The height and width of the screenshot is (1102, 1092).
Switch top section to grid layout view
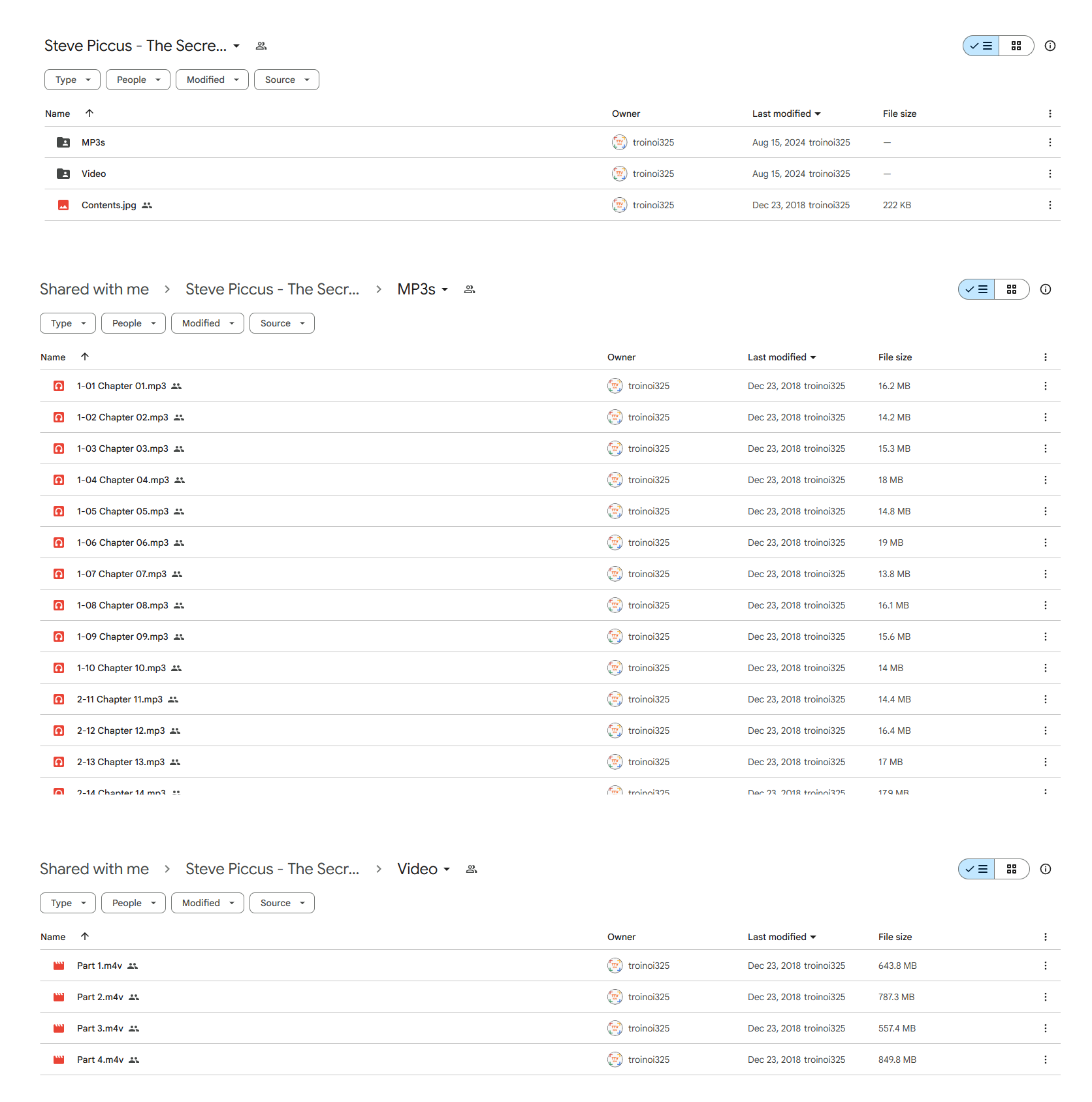click(x=1016, y=46)
